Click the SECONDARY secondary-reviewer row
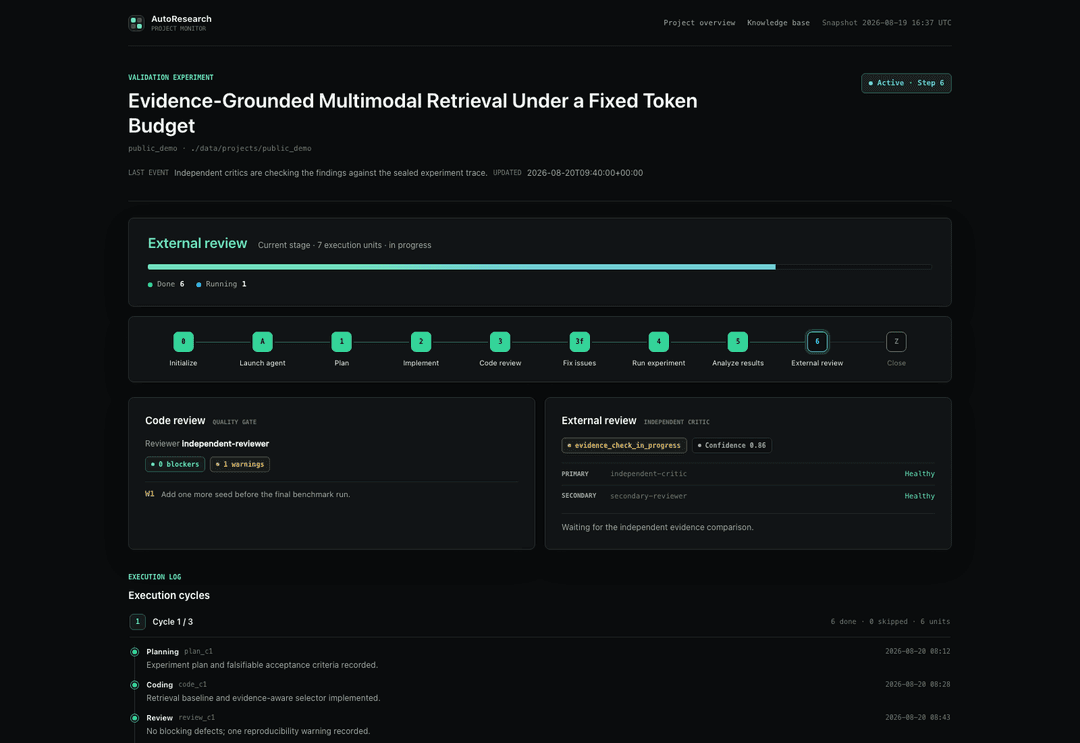Viewport: 1080px width, 743px height. coord(748,496)
